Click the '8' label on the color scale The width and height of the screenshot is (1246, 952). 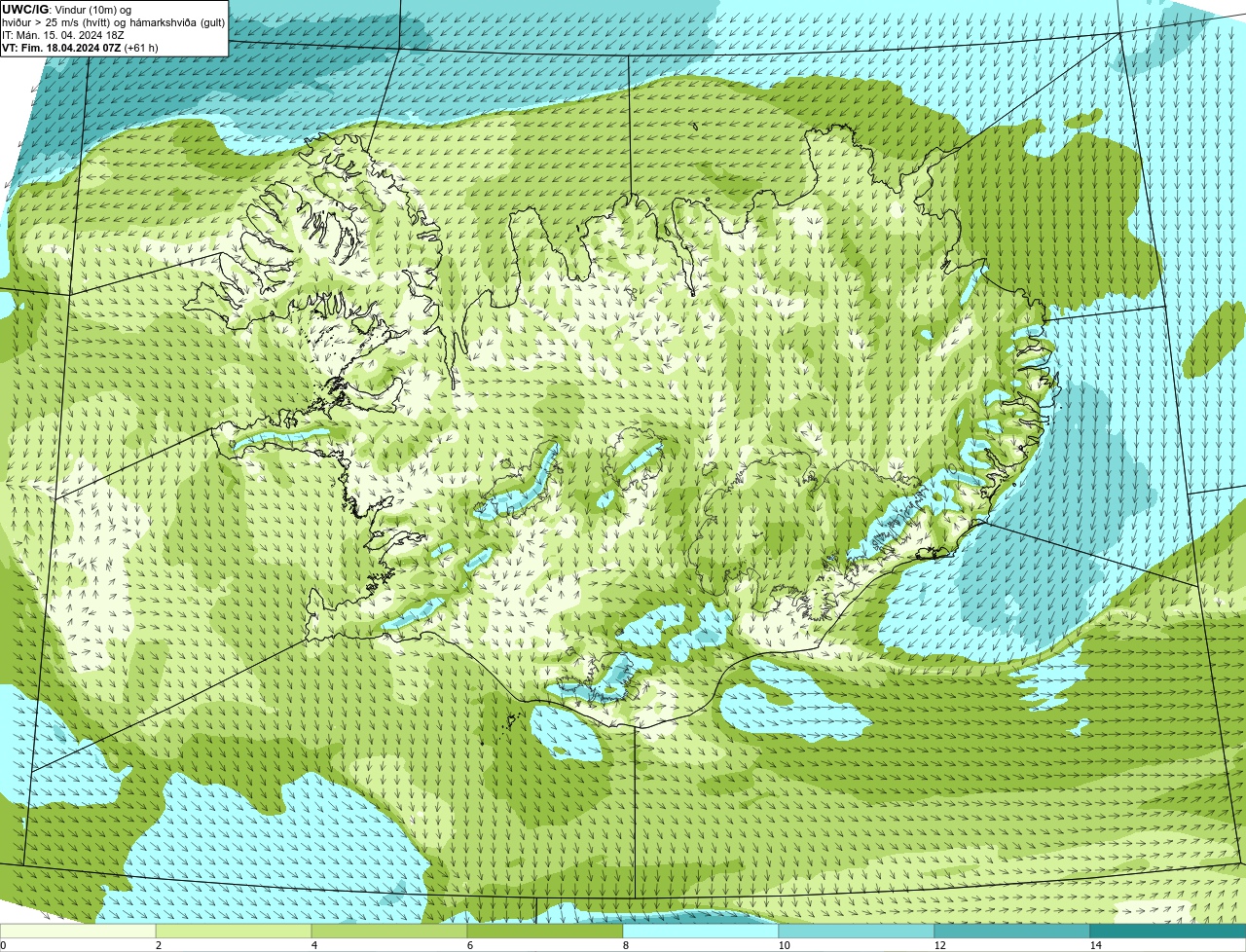tap(625, 945)
